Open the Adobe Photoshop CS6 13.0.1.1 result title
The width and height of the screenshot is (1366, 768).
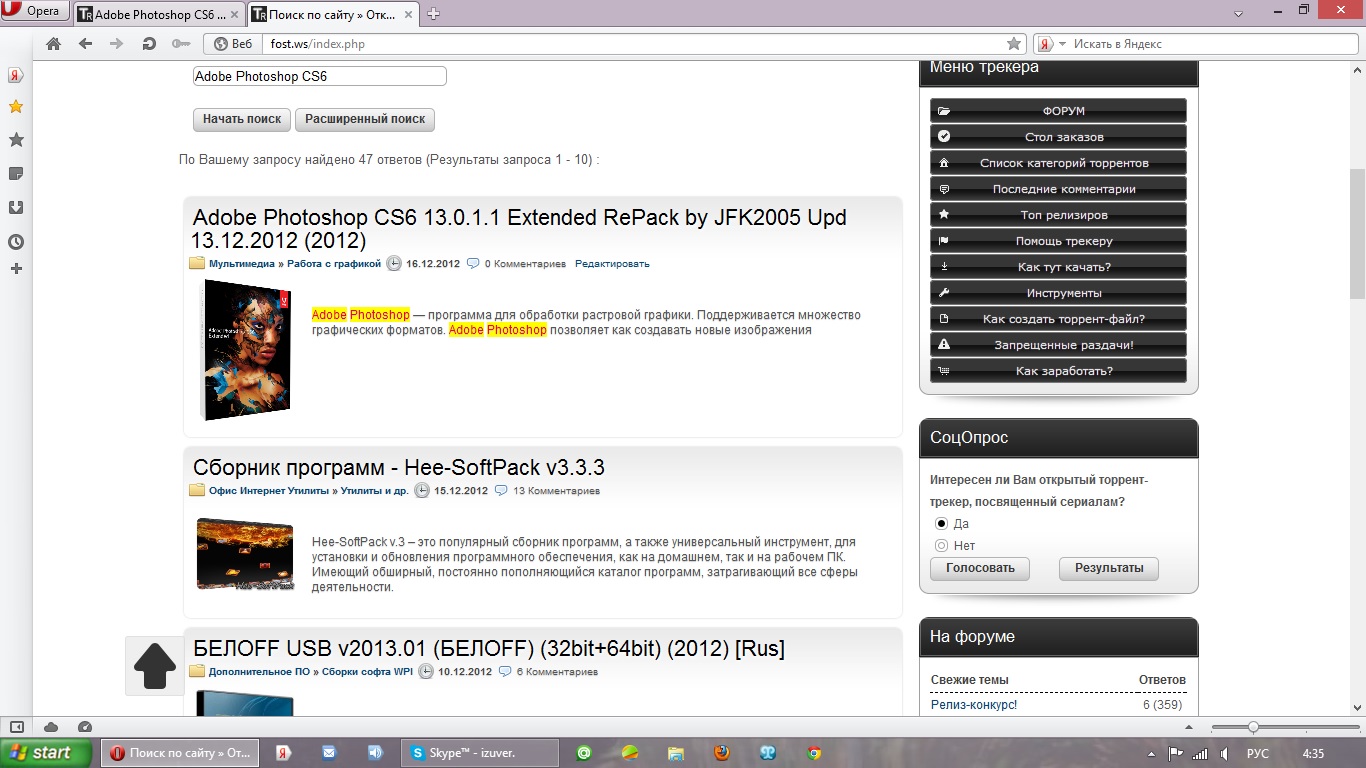click(519, 229)
